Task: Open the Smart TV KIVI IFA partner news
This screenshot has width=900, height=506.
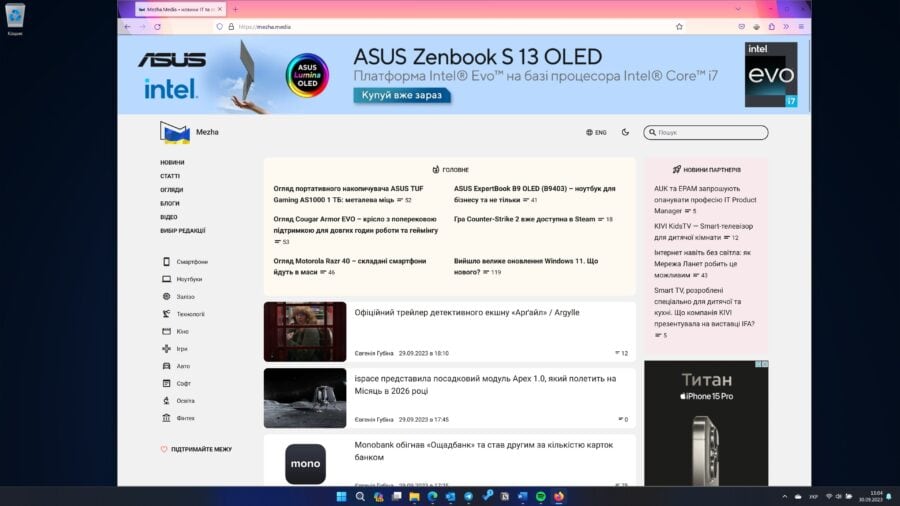Action: (704, 307)
